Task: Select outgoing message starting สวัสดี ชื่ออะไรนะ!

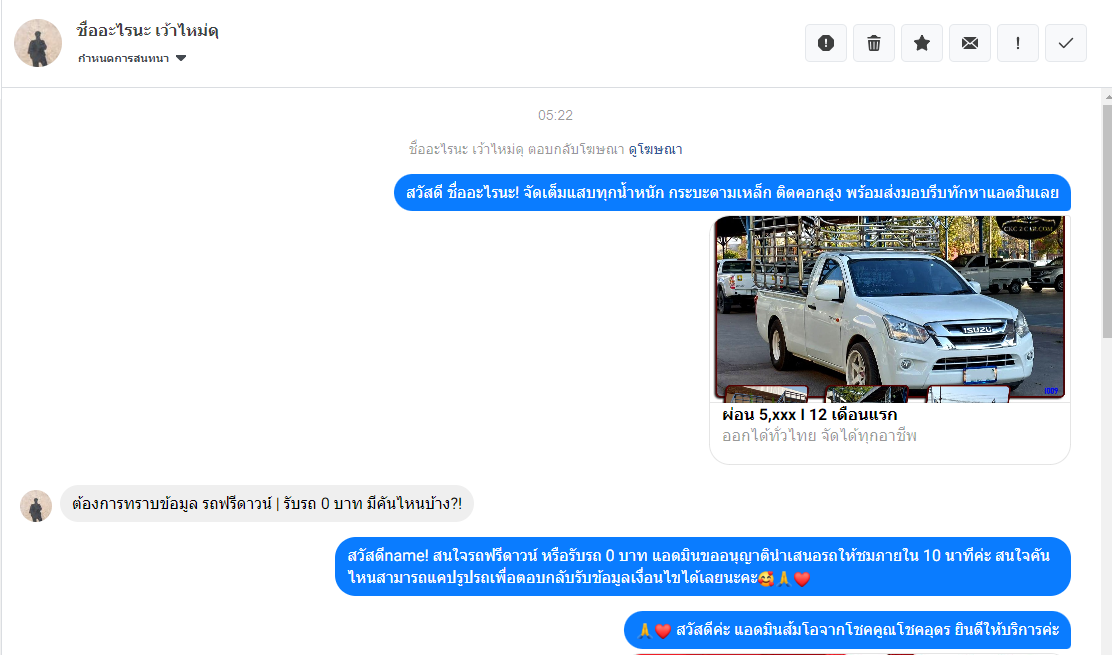Action: click(732, 192)
